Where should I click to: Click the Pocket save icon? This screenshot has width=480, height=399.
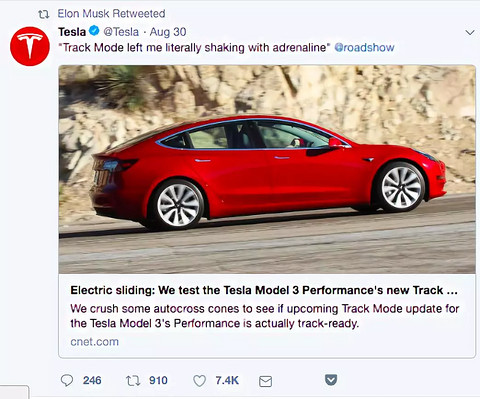point(331,380)
